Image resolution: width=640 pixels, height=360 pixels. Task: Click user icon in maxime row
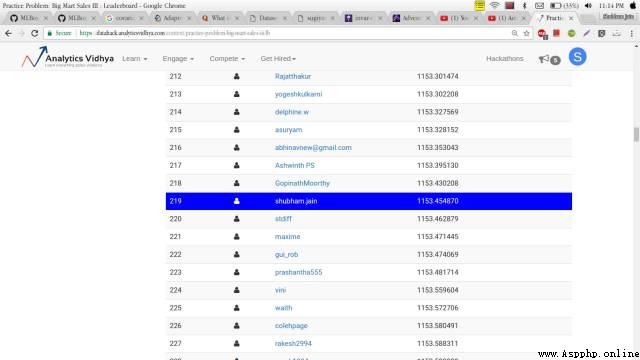(237, 237)
